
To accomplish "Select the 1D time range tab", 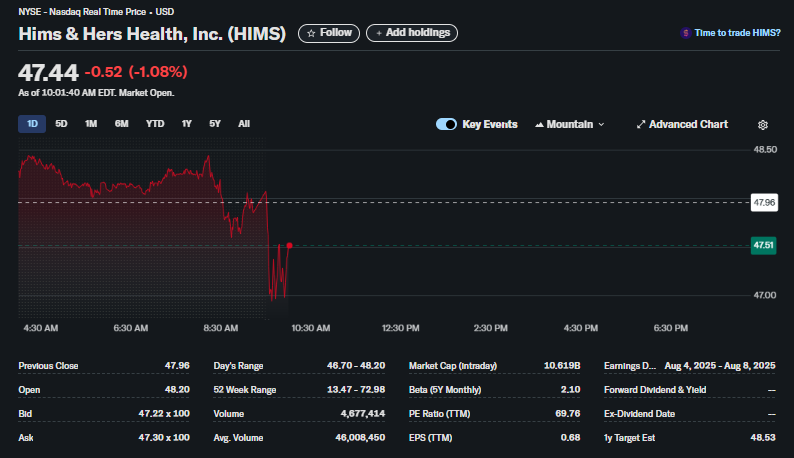I will tap(32, 124).
